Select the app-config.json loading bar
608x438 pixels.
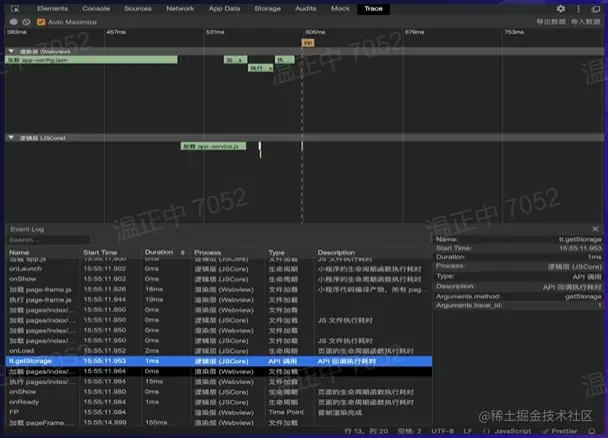point(92,60)
